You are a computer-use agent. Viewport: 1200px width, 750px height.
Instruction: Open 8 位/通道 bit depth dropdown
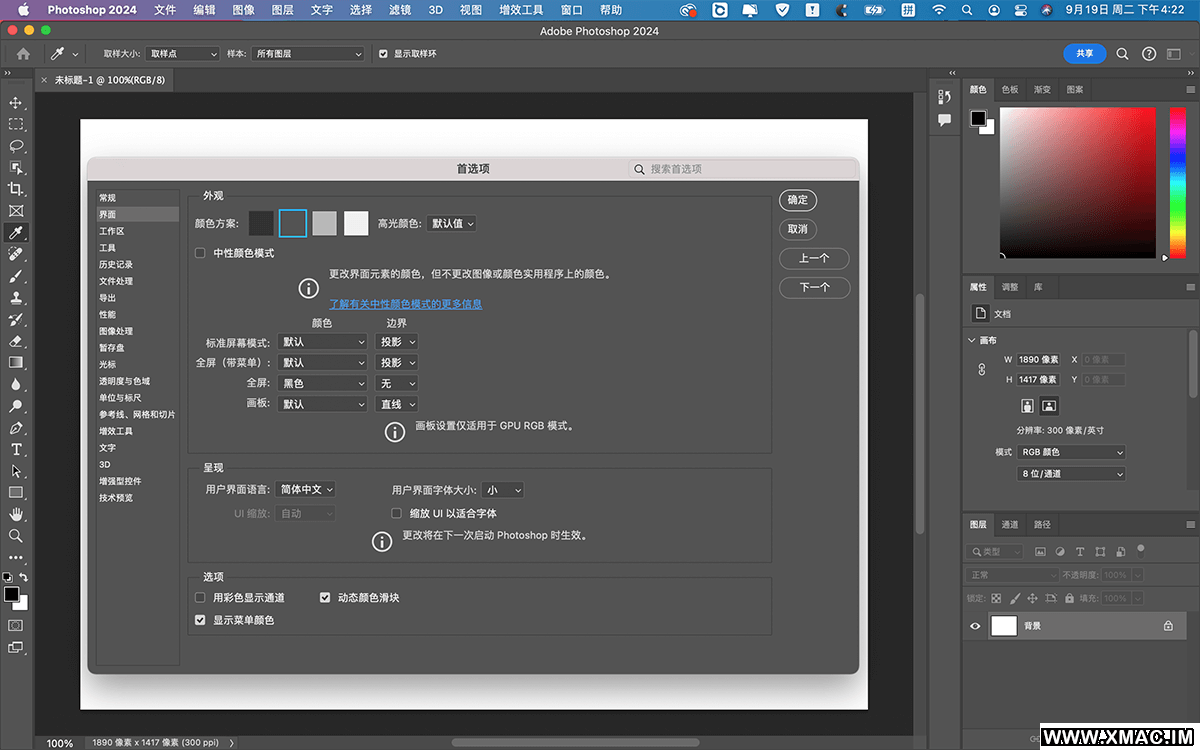point(1071,473)
